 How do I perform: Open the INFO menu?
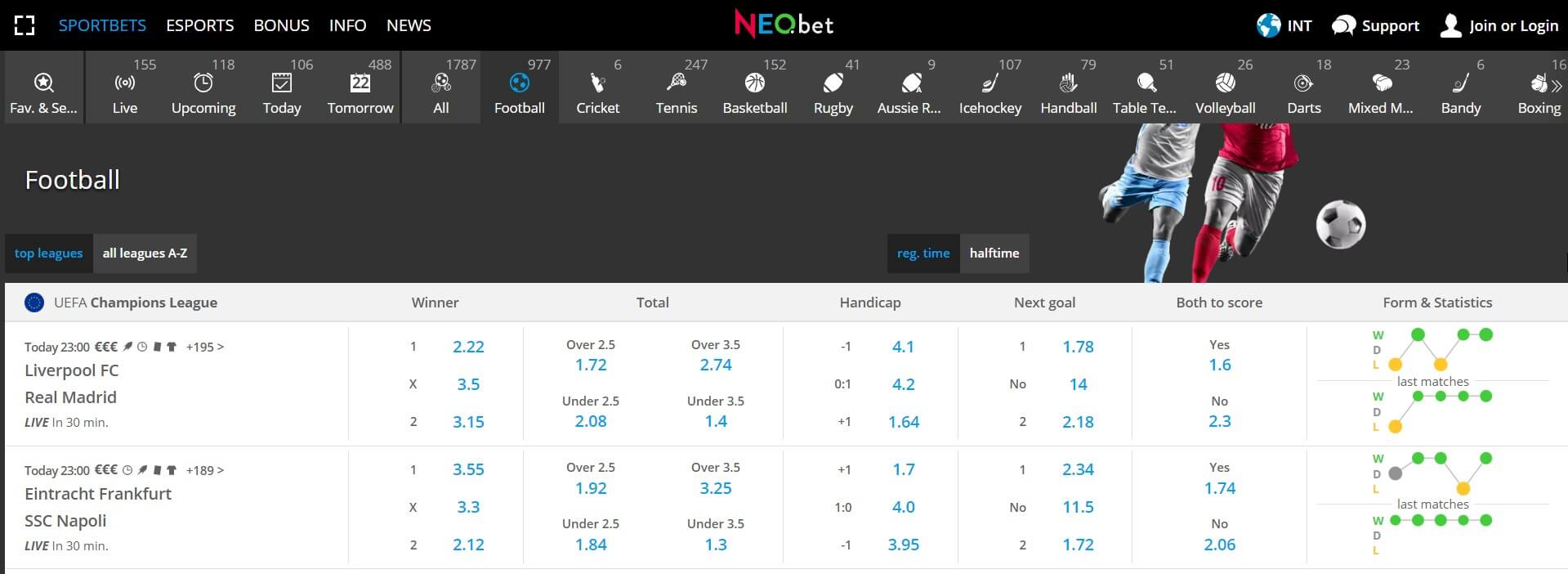tap(347, 25)
